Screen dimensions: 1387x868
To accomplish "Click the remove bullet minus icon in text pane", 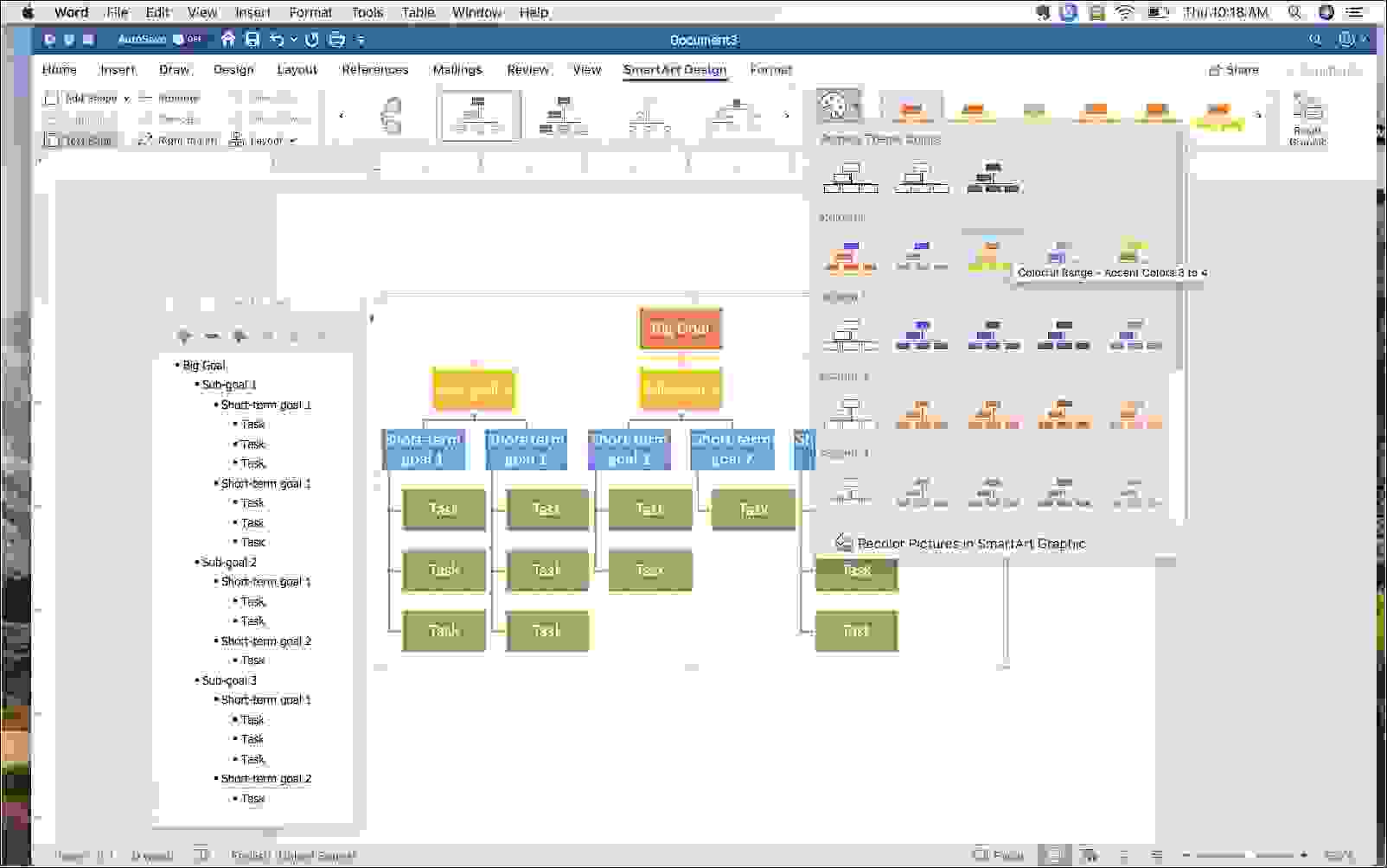I will point(212,336).
